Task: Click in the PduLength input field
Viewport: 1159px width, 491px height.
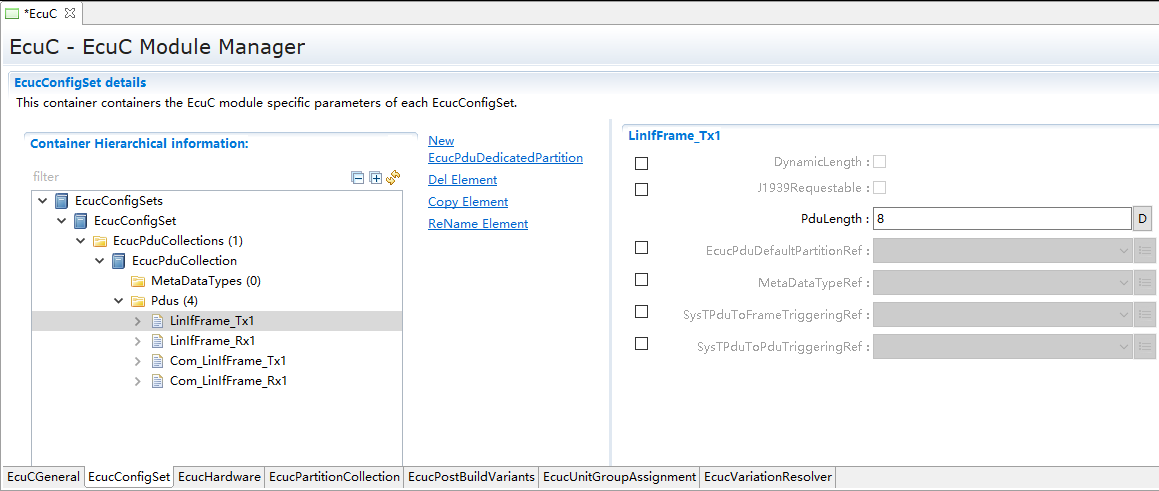Action: click(x=1000, y=219)
